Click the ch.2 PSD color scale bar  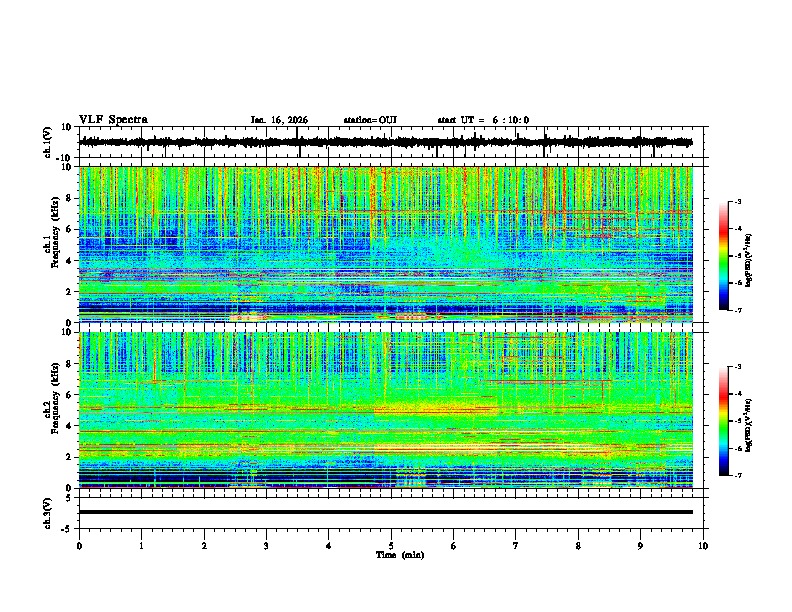[x=724, y=421]
